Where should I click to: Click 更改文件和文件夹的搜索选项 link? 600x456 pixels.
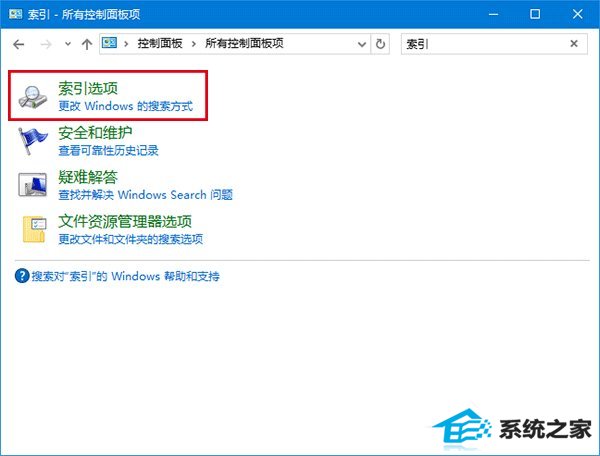pyautogui.click(x=130, y=239)
